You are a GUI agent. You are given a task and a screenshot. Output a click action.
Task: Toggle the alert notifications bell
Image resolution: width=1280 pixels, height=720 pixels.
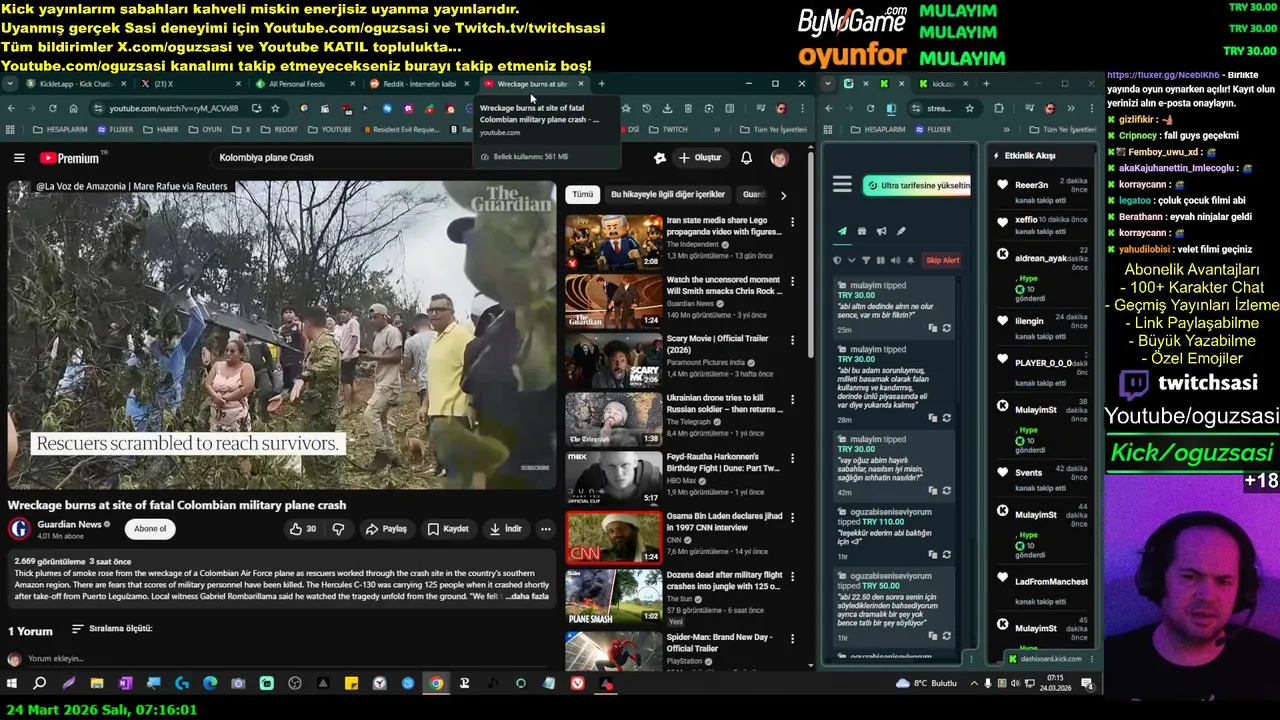pyautogui.click(x=910, y=260)
